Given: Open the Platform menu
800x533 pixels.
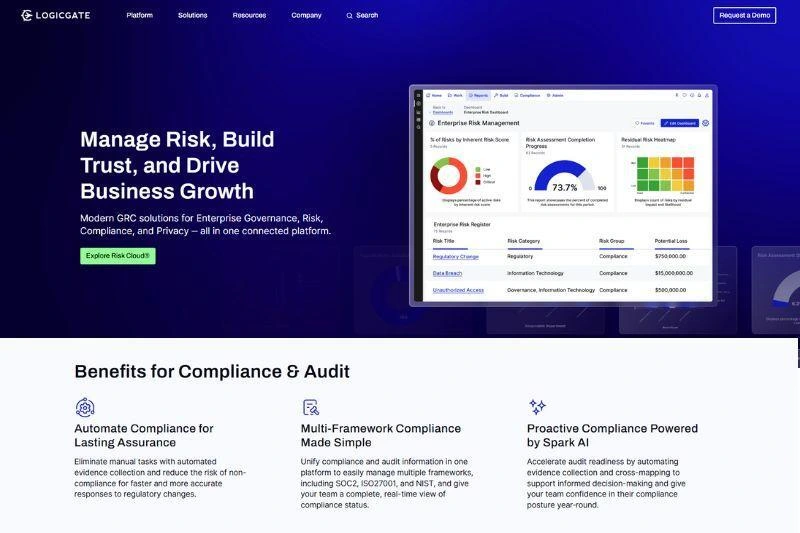Looking at the screenshot, I should pos(139,15).
